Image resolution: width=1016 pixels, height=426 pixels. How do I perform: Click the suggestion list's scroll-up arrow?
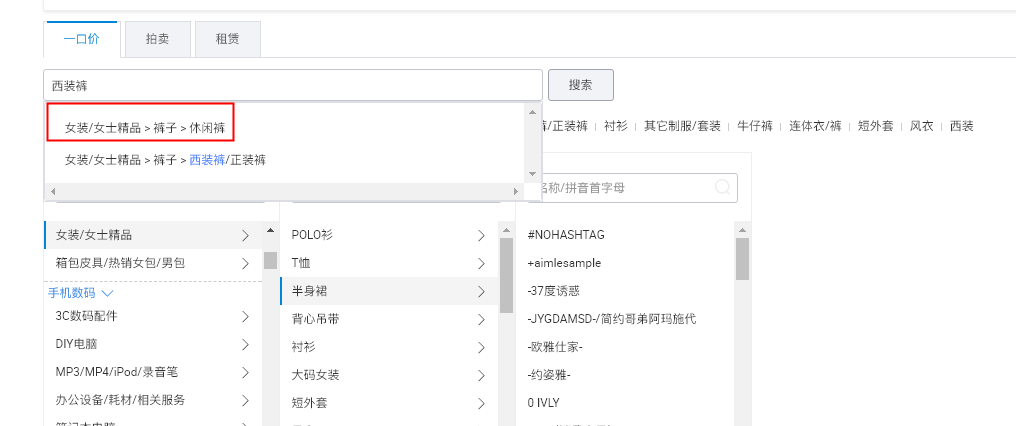(532, 112)
